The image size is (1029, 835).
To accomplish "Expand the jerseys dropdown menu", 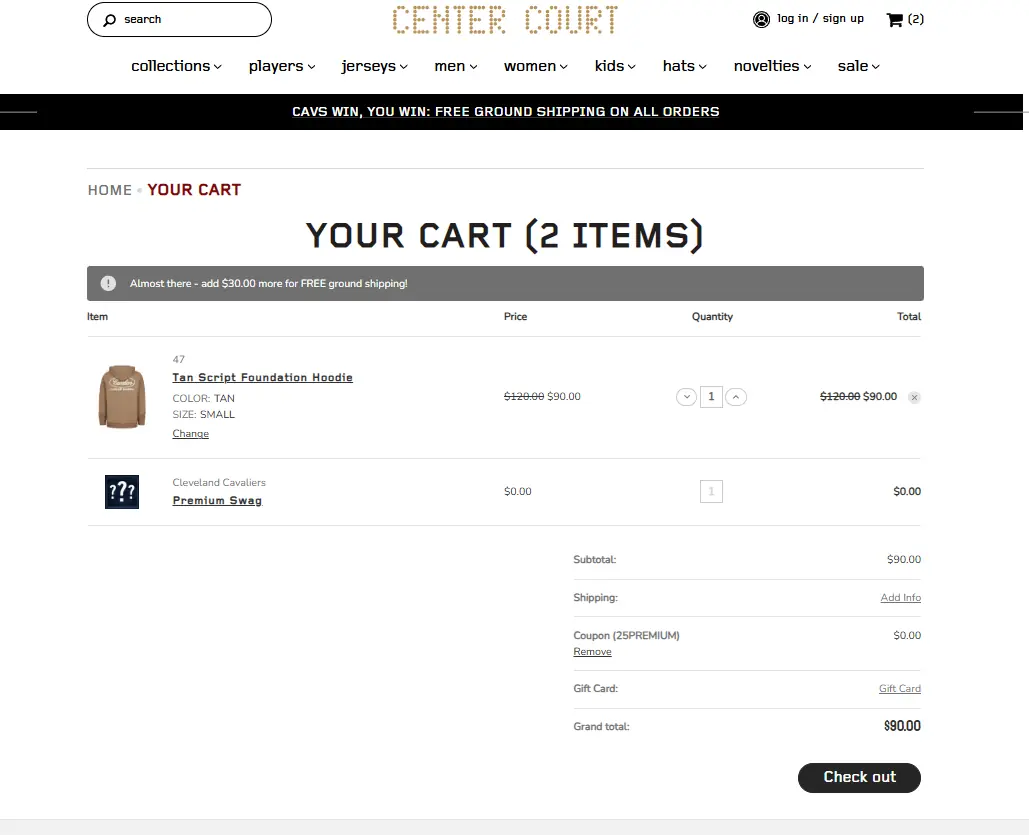I will 374,66.
